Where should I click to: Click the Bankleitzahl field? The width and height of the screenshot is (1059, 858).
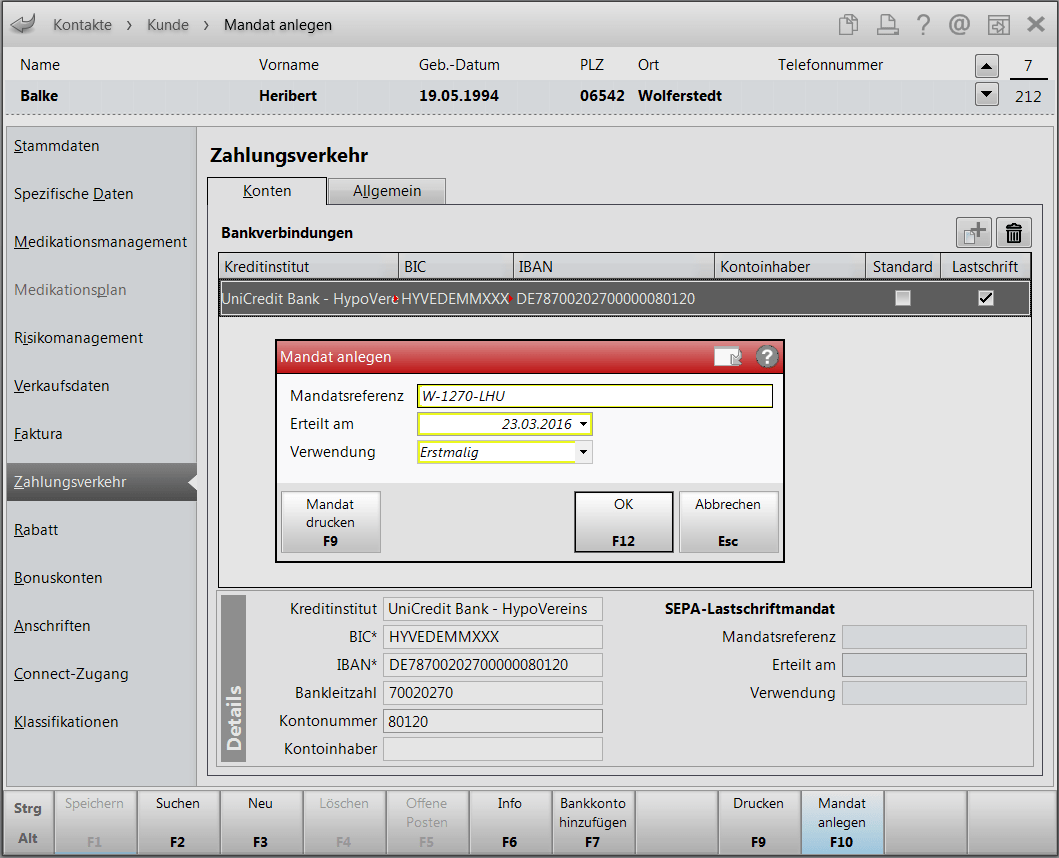click(492, 693)
